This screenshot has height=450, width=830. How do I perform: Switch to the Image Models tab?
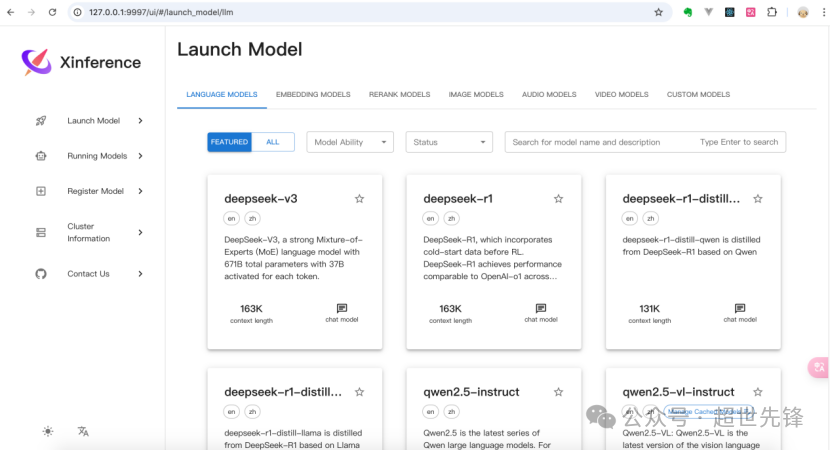pyautogui.click(x=476, y=94)
